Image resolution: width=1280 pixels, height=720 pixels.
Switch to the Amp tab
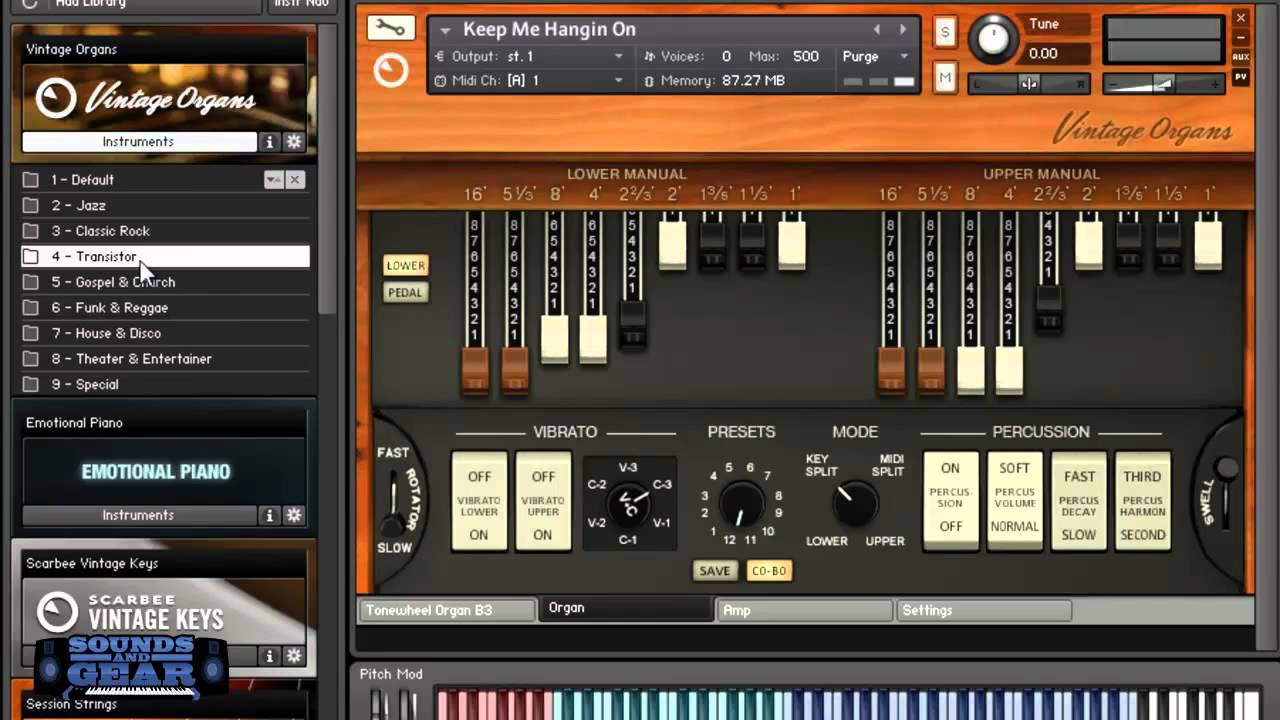point(805,610)
